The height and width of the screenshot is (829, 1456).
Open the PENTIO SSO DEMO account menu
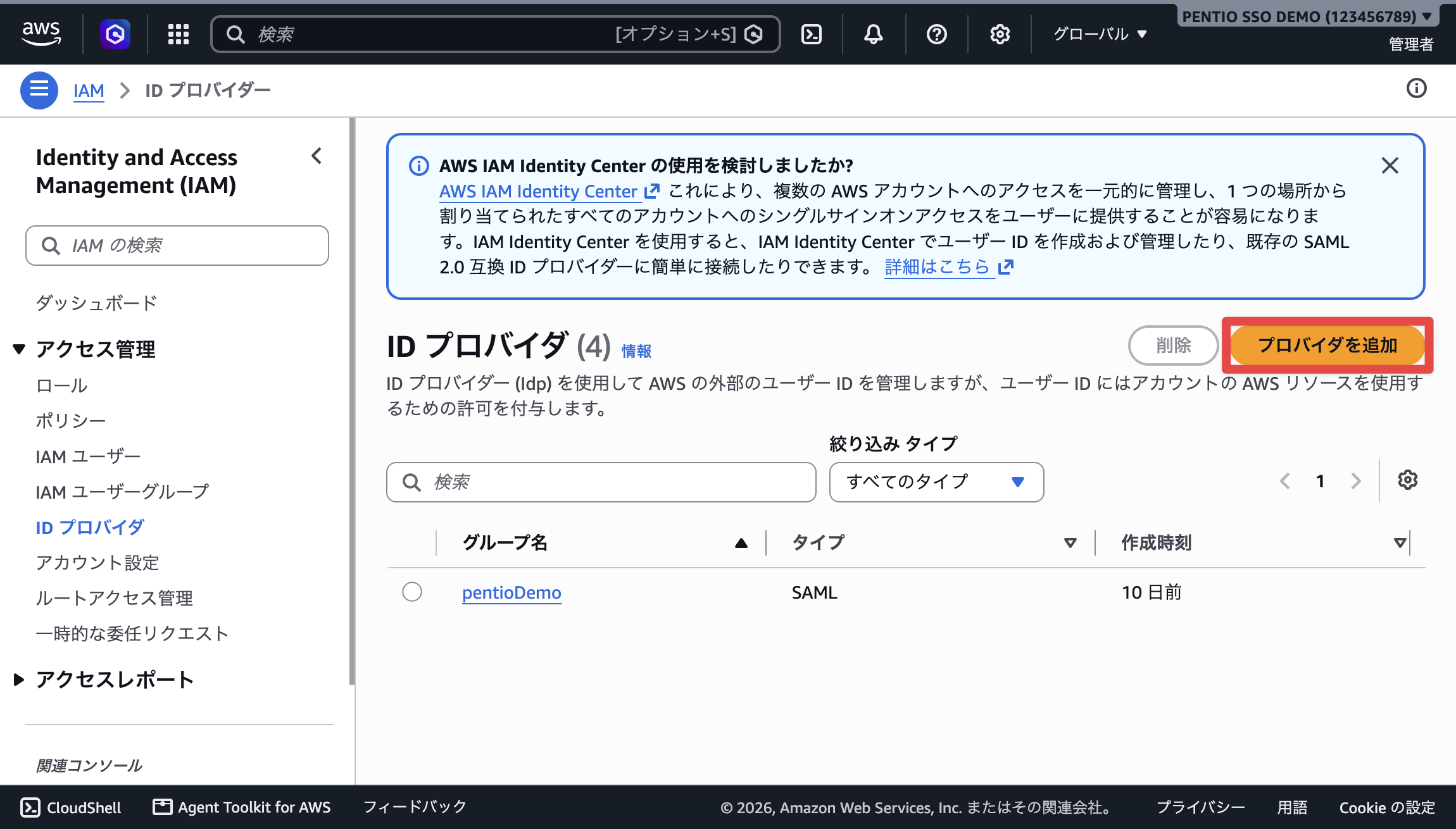click(x=1308, y=17)
